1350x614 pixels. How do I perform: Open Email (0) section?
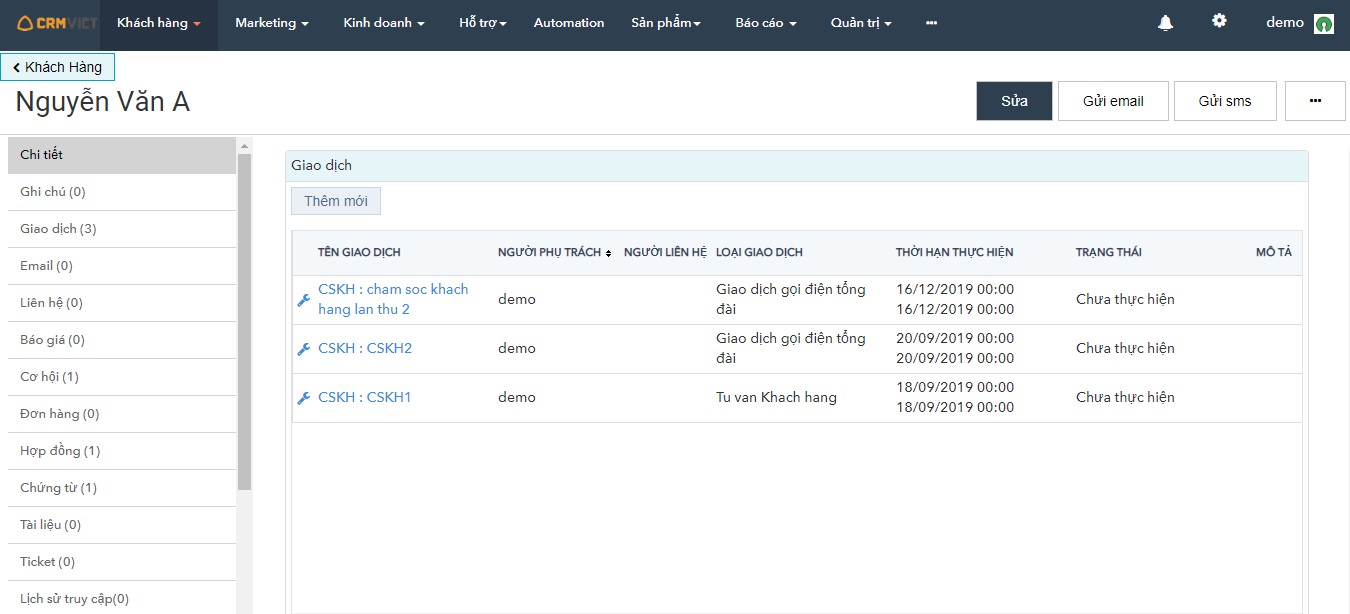[122, 266]
